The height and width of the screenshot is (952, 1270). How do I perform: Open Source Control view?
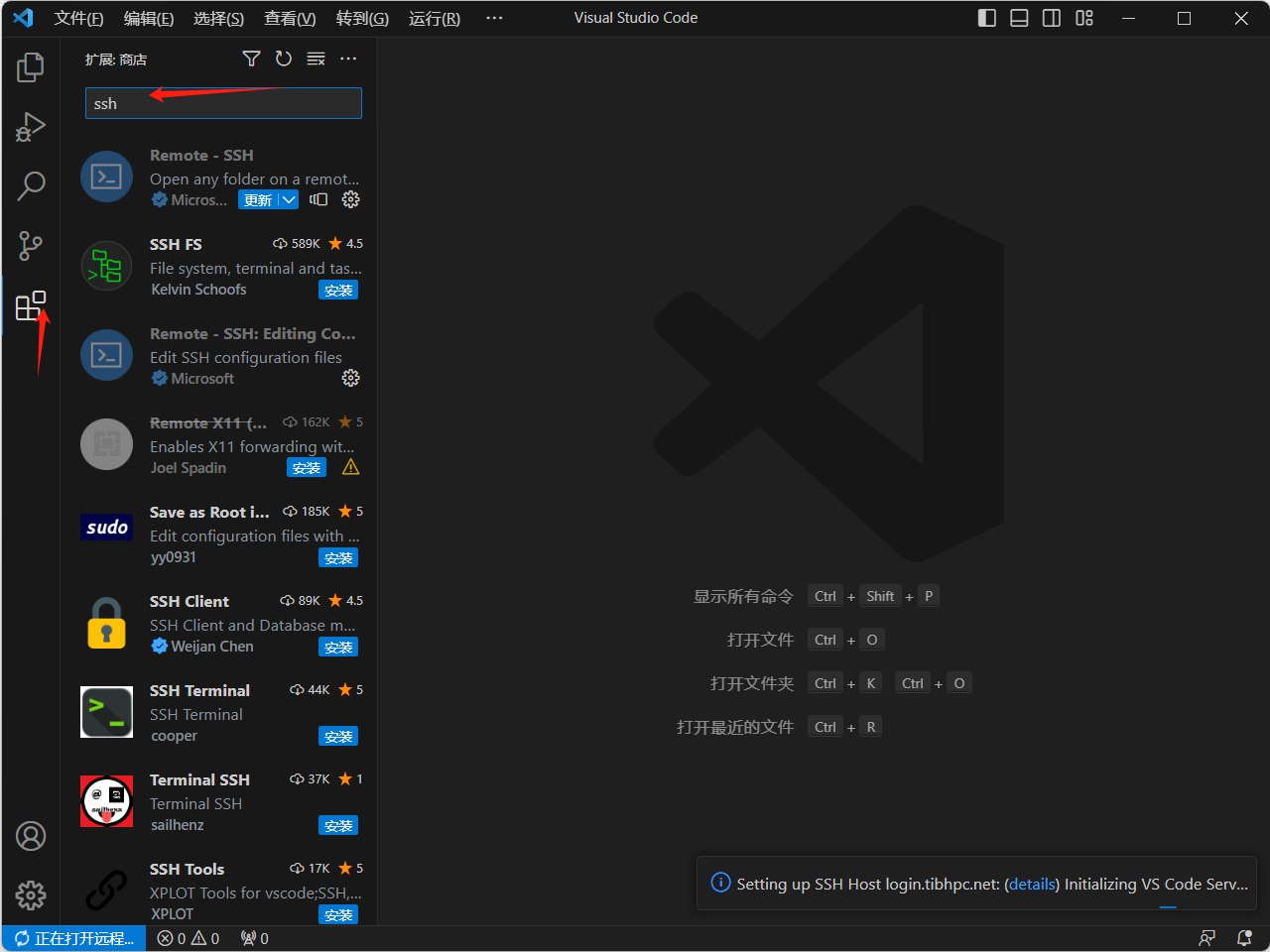31,245
